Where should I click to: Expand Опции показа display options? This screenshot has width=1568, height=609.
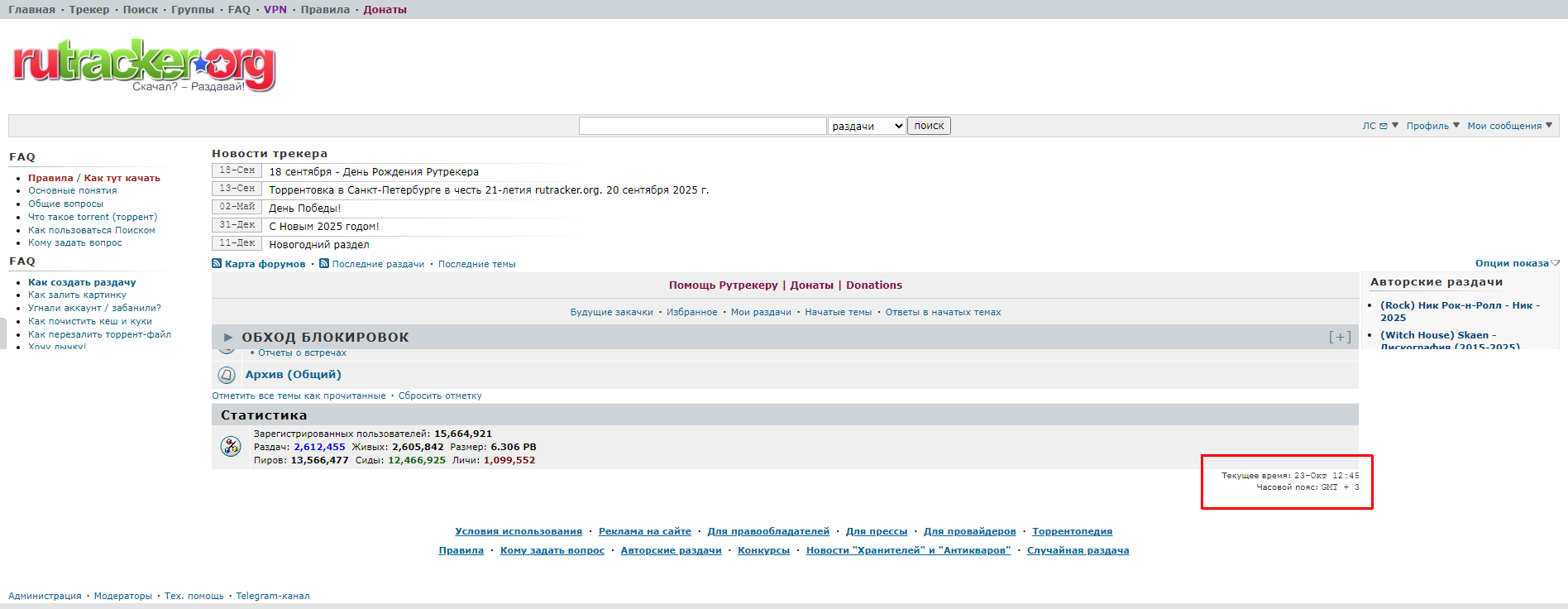[x=1517, y=263]
